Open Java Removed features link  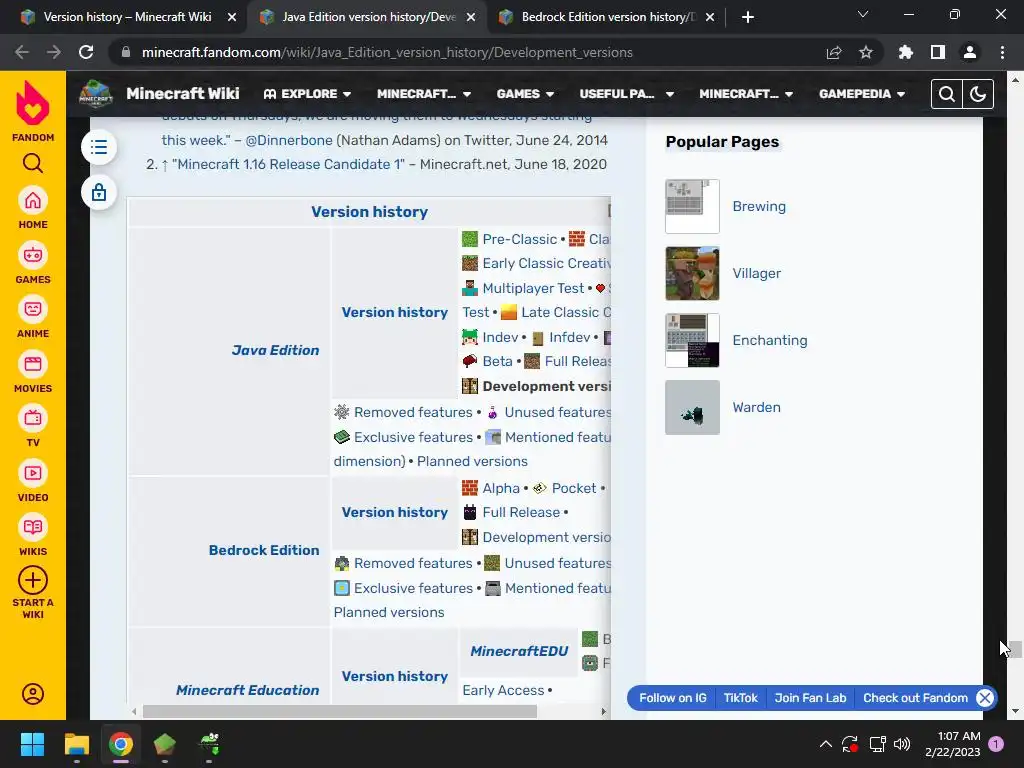click(x=413, y=412)
